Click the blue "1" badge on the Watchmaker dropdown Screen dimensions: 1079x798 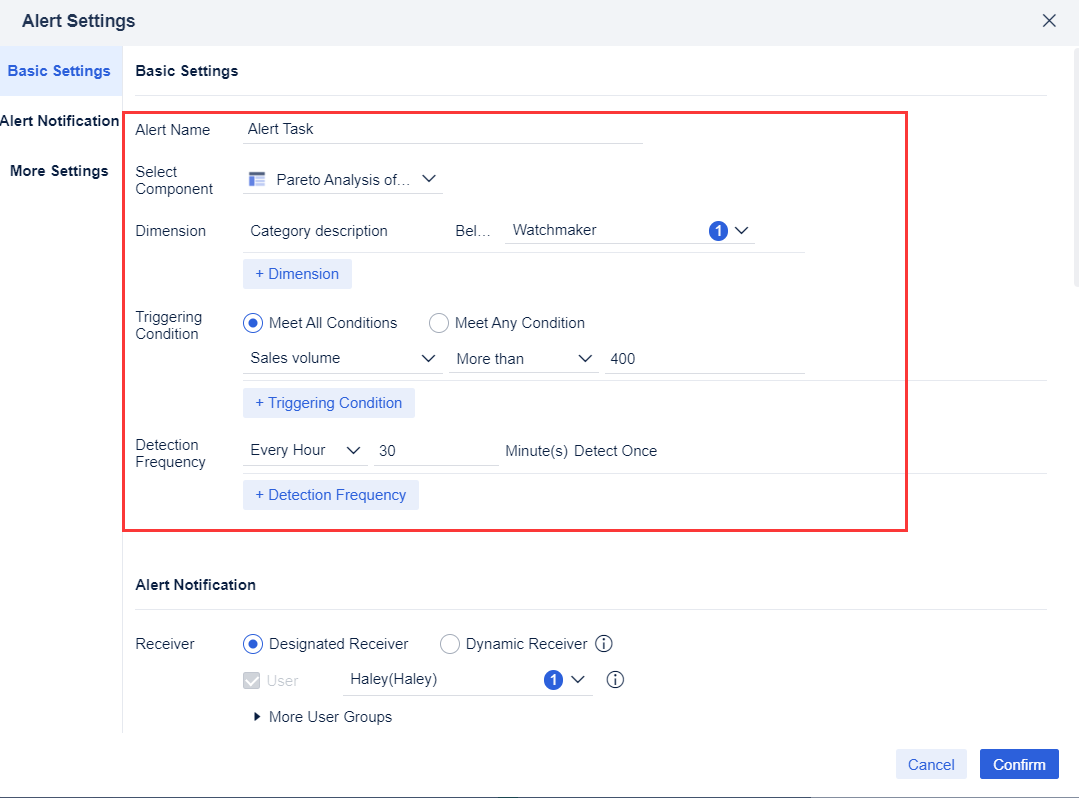click(718, 230)
